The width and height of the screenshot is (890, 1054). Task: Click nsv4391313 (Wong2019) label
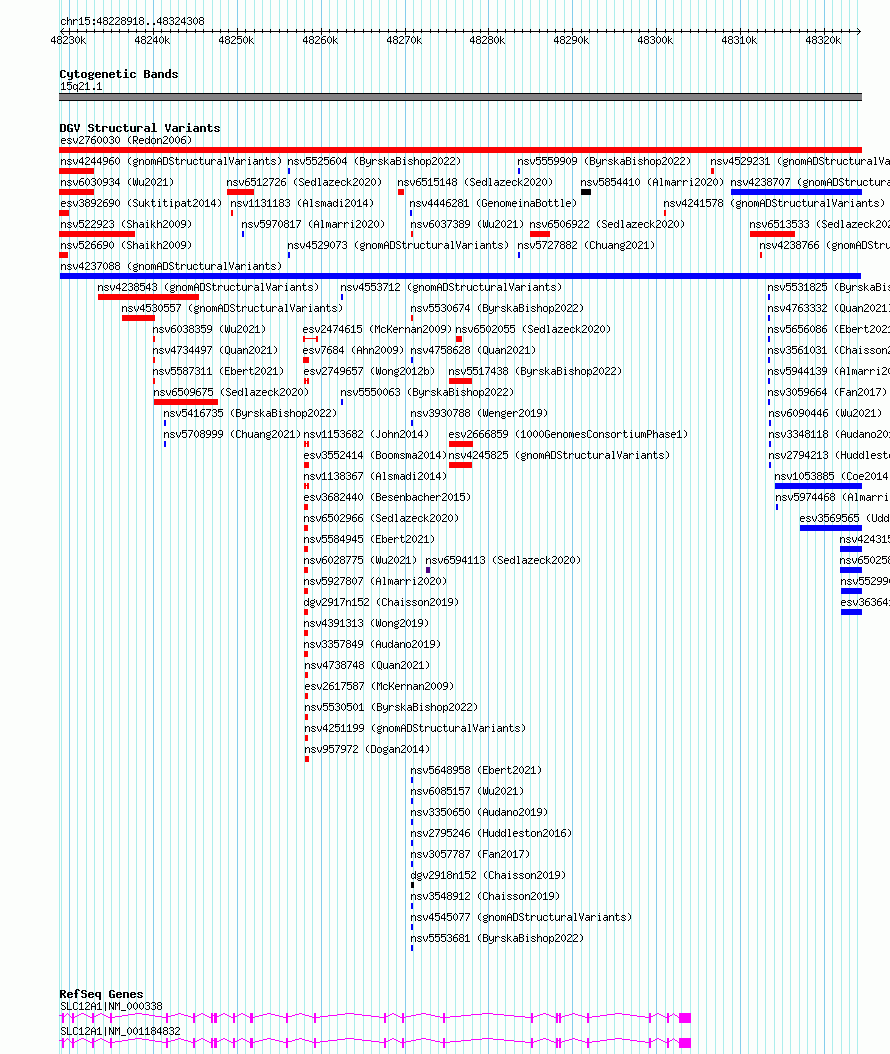coord(366,623)
